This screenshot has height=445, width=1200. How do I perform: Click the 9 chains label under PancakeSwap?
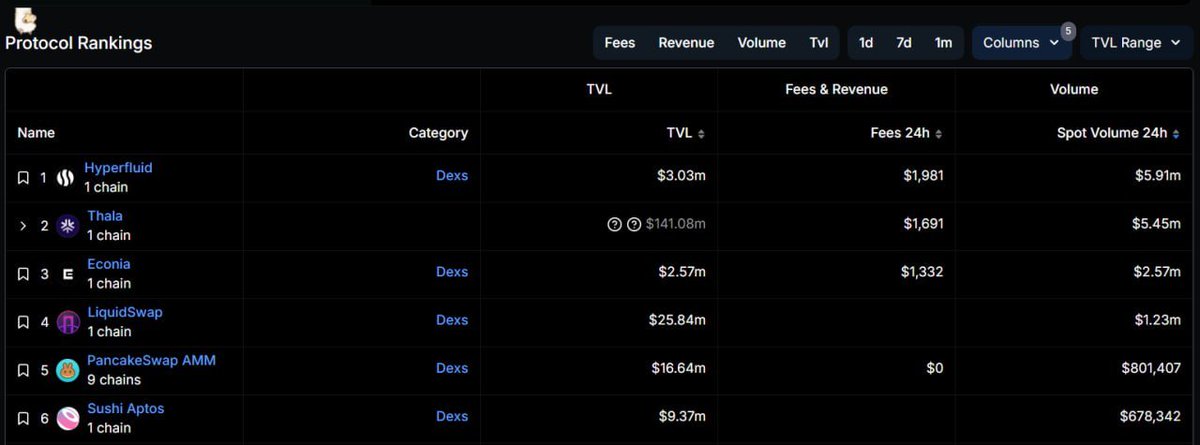coord(114,380)
